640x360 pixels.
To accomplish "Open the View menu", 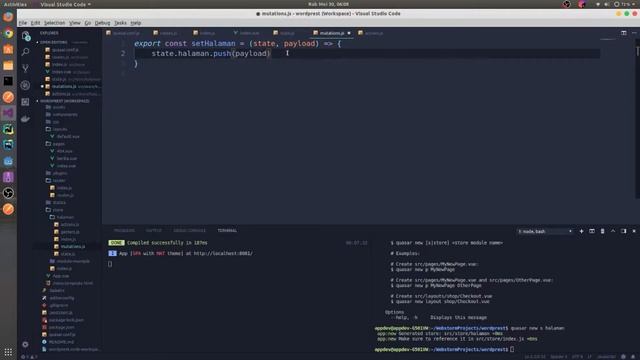I will tap(75, 23).
